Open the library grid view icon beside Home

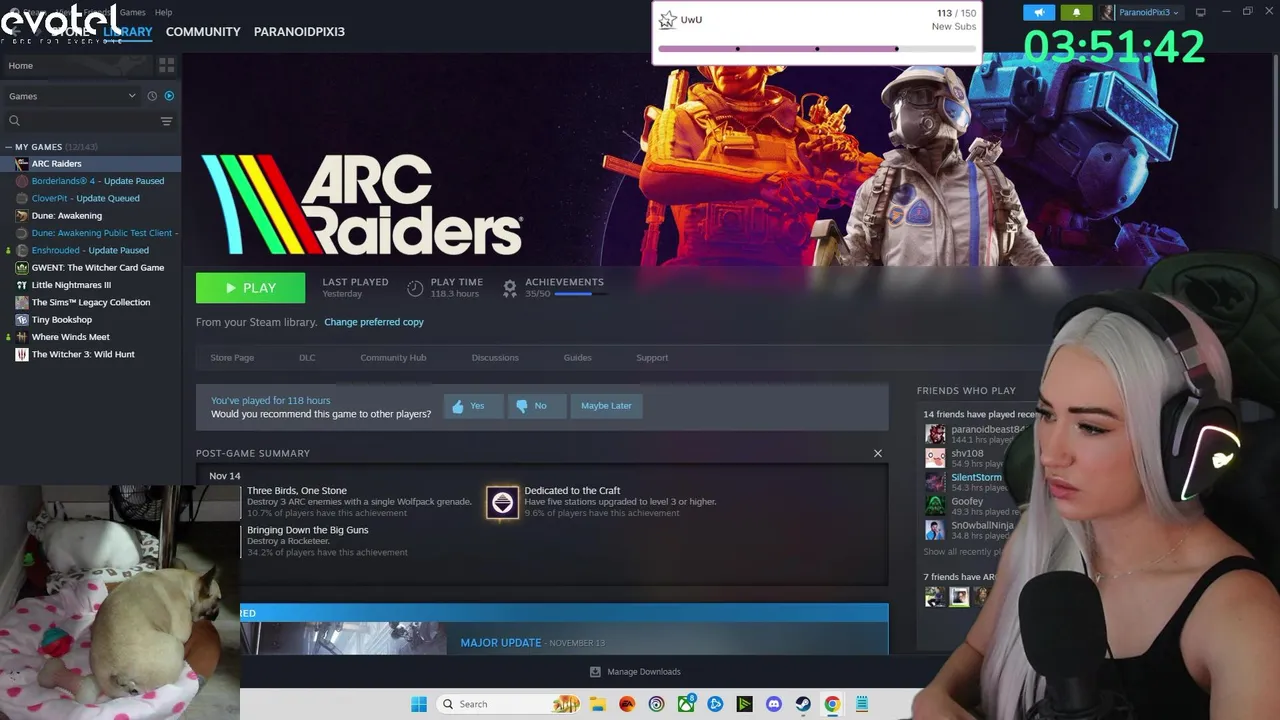coord(166,65)
